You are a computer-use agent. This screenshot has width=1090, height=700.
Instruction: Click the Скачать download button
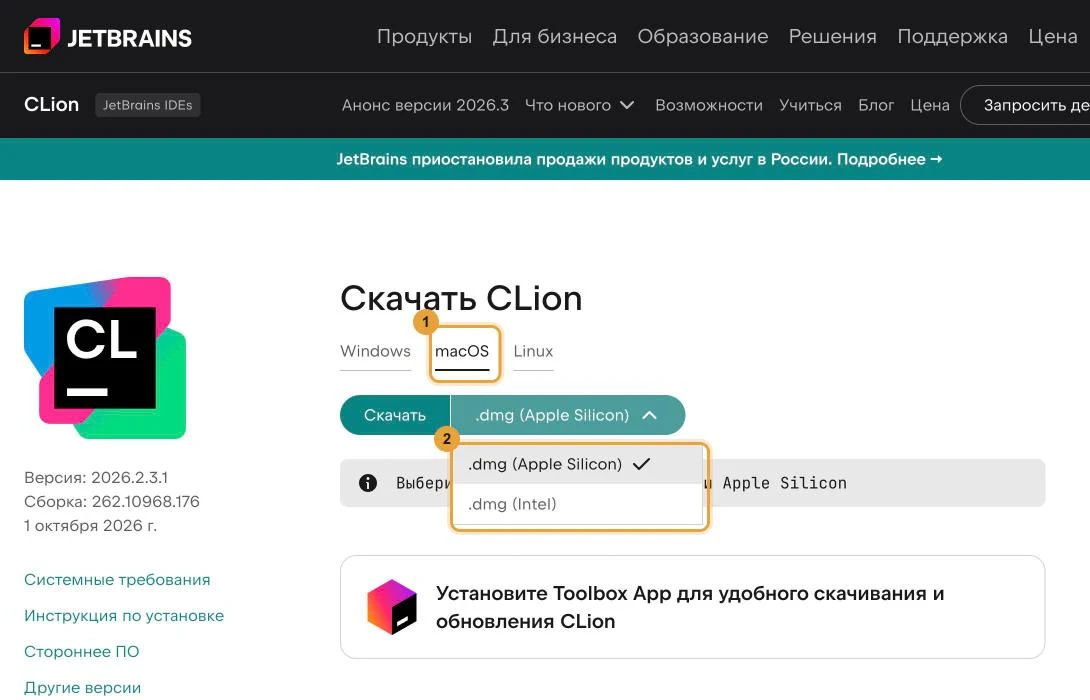pyautogui.click(x=395, y=415)
